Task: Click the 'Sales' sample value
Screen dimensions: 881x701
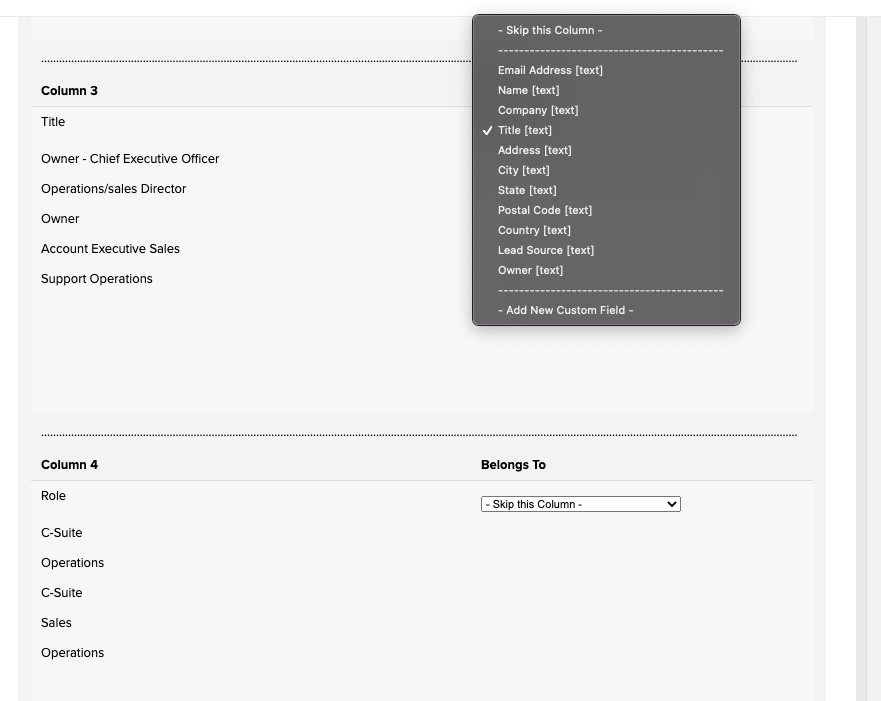Action: point(56,623)
